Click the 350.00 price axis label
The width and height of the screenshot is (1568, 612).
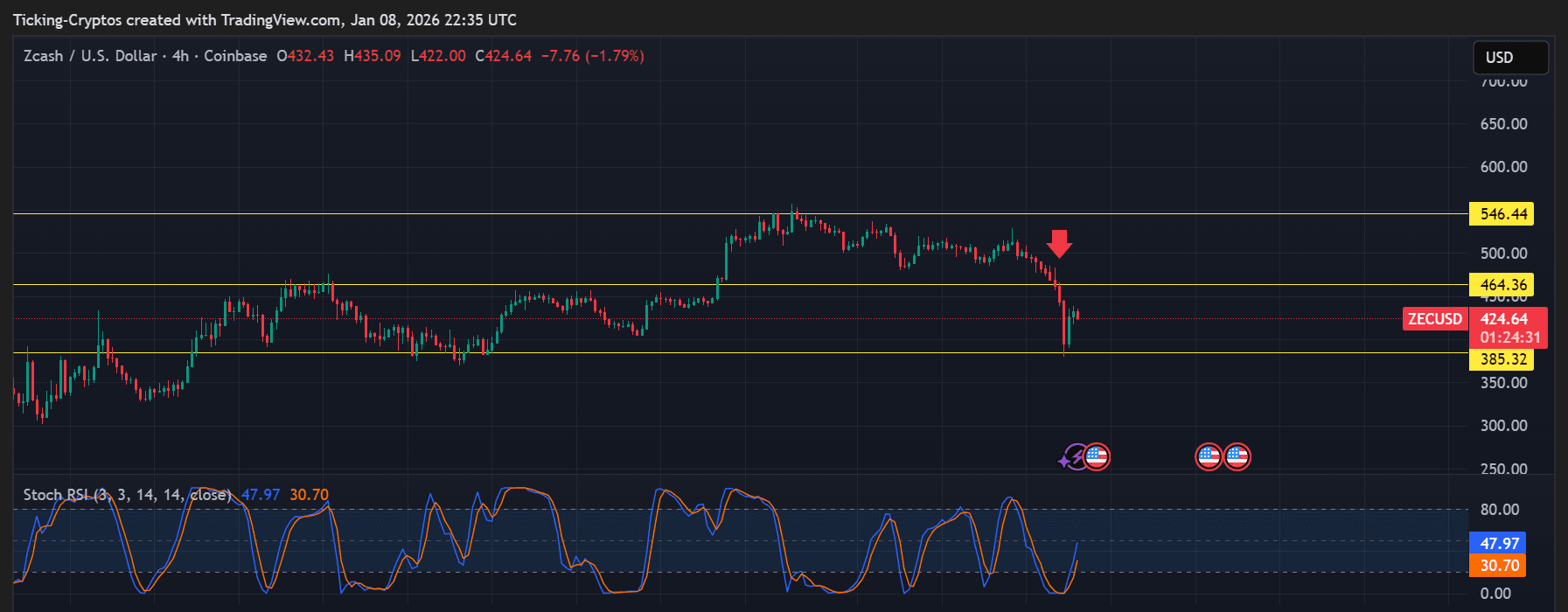[x=1504, y=383]
